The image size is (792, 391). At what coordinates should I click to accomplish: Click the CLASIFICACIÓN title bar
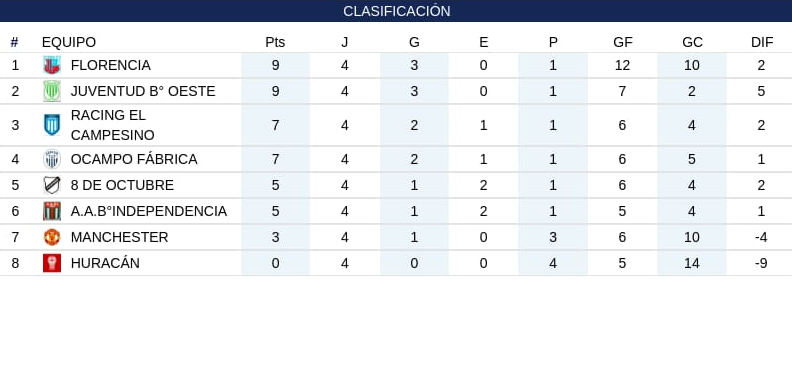(396, 11)
